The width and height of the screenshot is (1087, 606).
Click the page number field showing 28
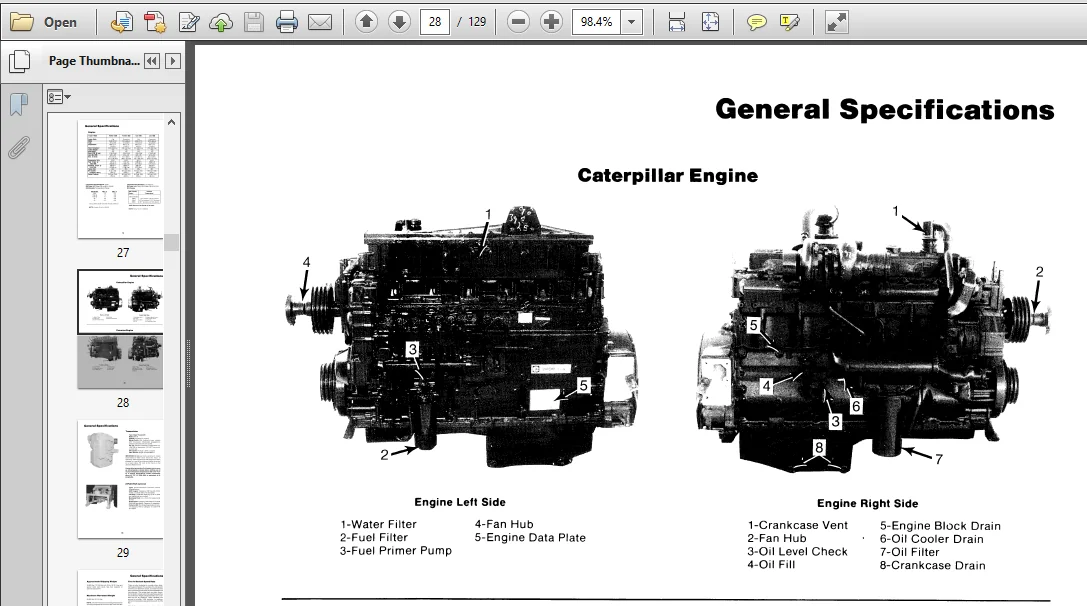coord(435,22)
